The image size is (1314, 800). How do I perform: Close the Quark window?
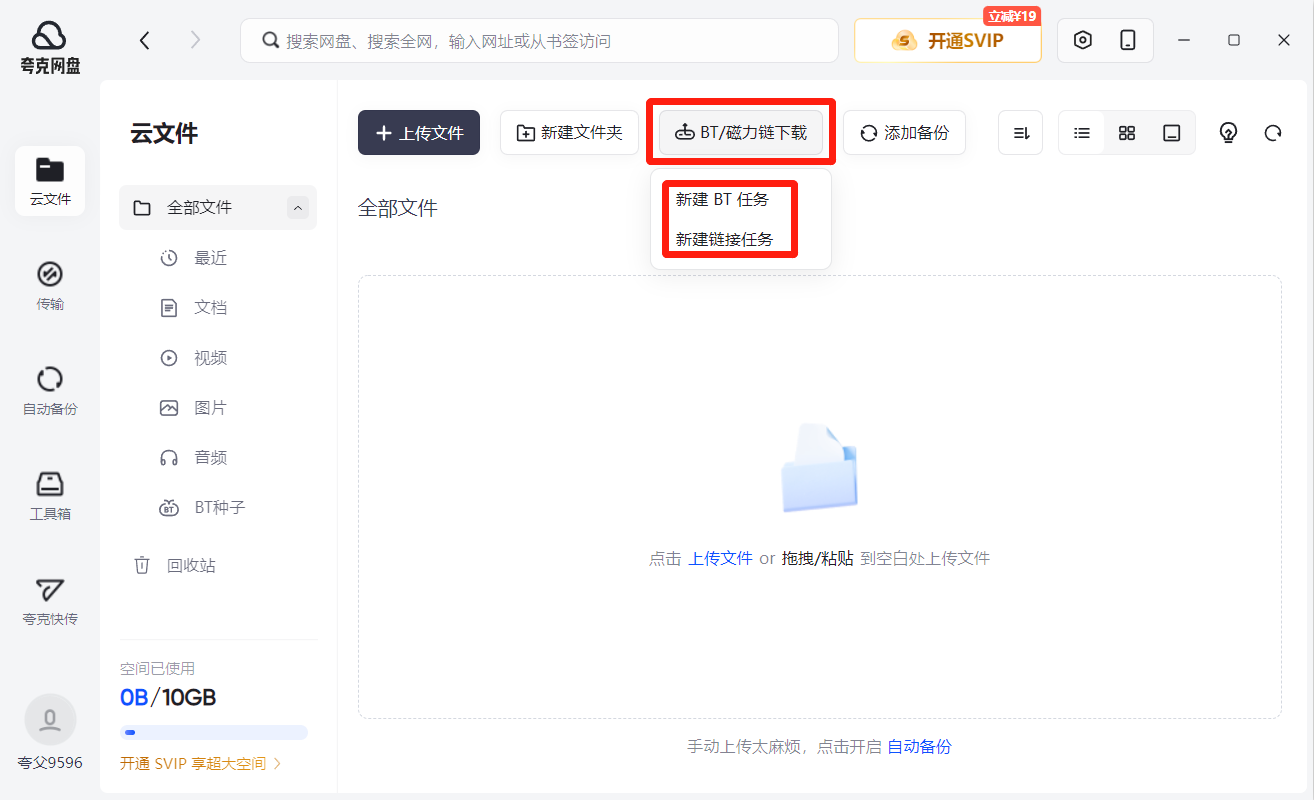point(1284,40)
